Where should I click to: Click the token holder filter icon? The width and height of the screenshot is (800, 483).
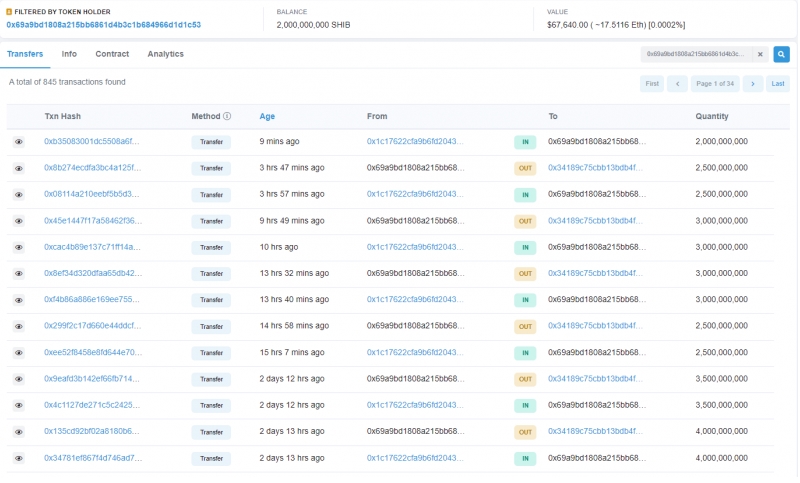pos(9,12)
